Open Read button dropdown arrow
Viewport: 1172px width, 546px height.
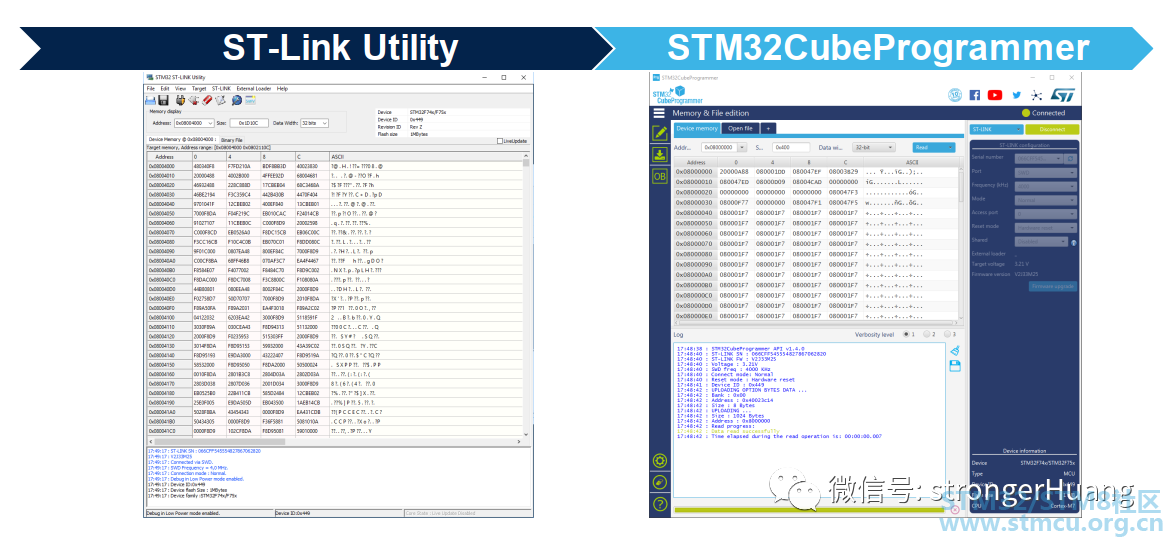[x=950, y=147]
